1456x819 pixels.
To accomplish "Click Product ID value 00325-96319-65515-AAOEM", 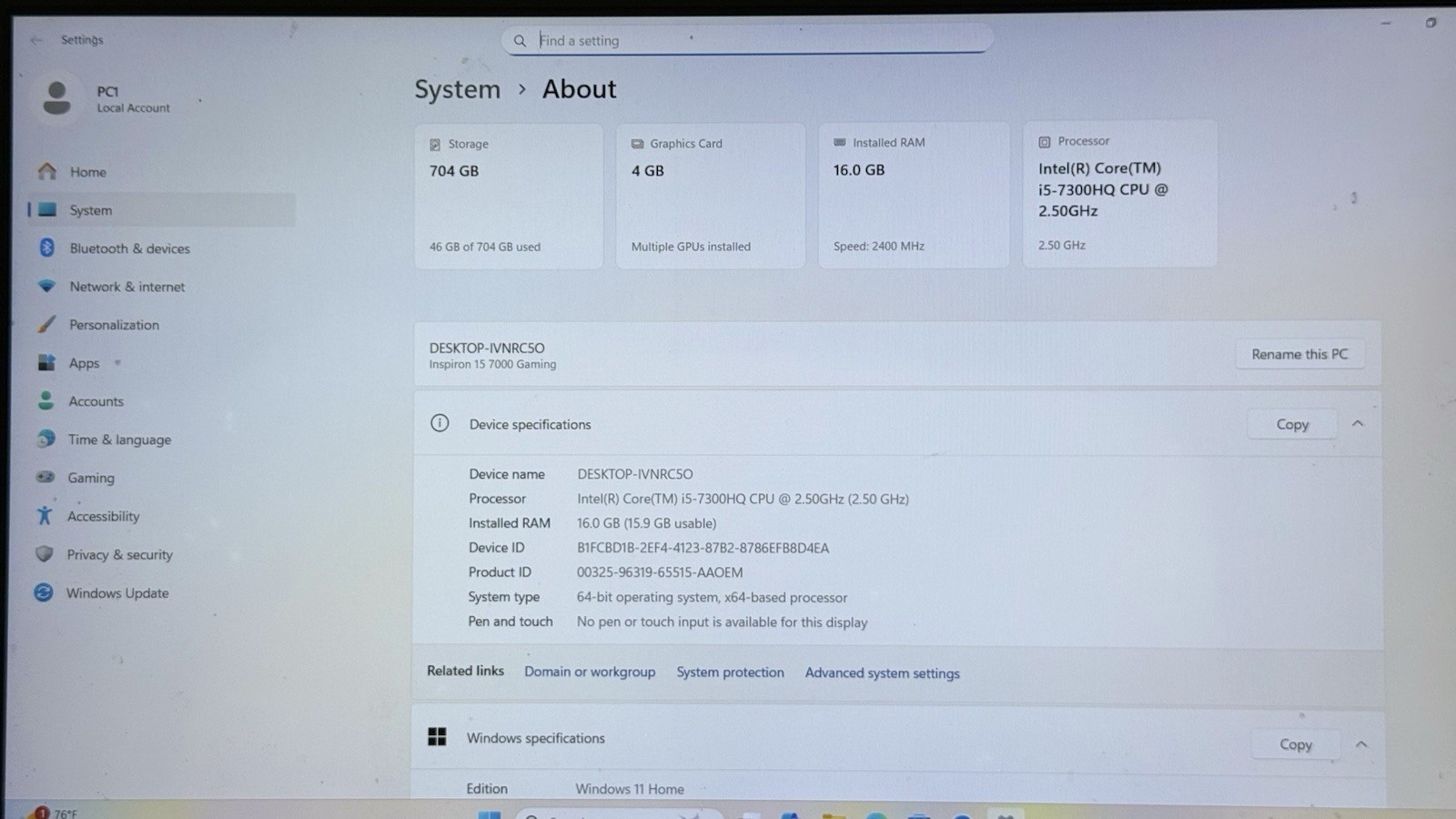I will 660,572.
